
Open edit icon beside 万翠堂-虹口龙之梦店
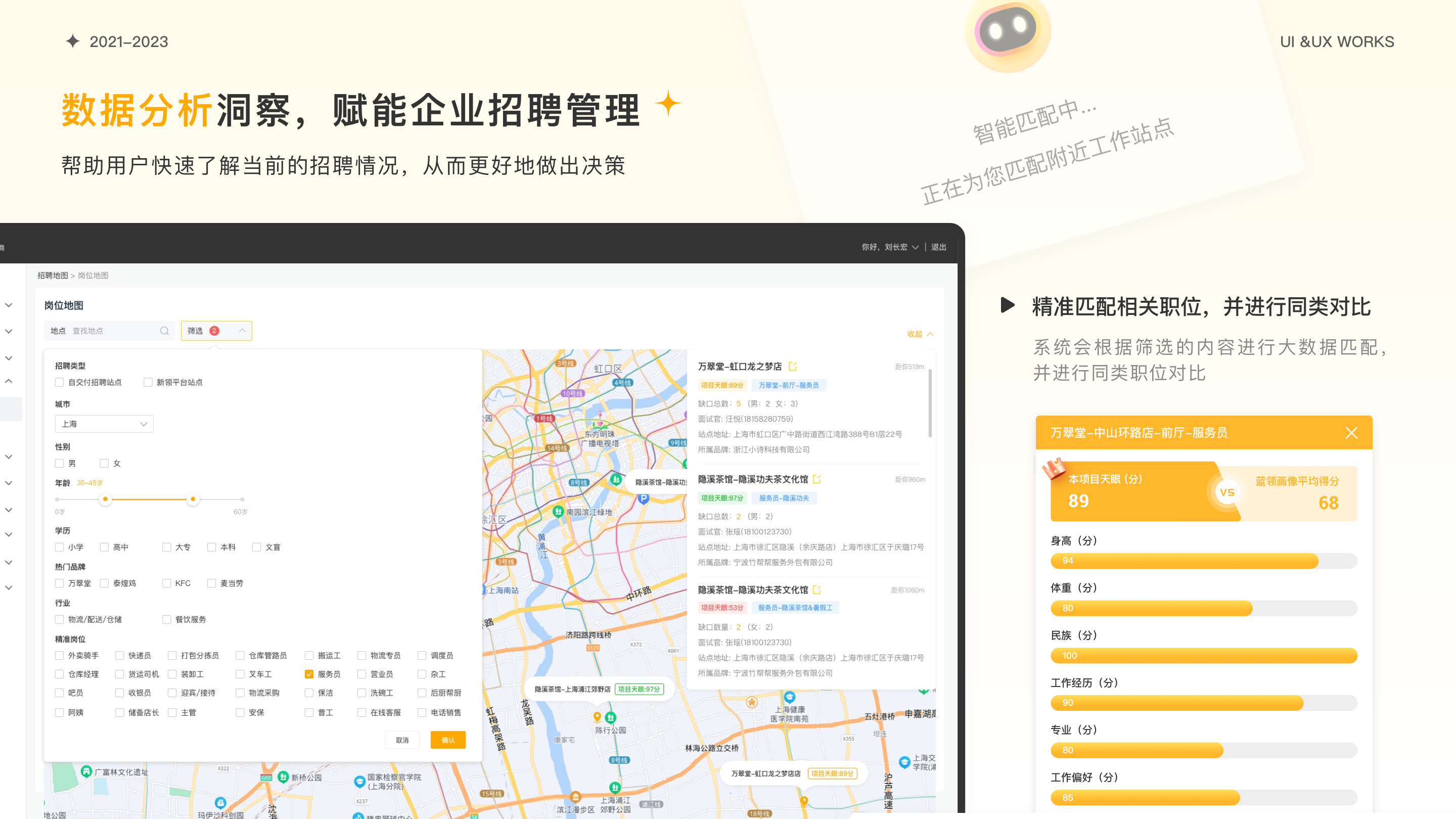pyautogui.click(x=792, y=366)
